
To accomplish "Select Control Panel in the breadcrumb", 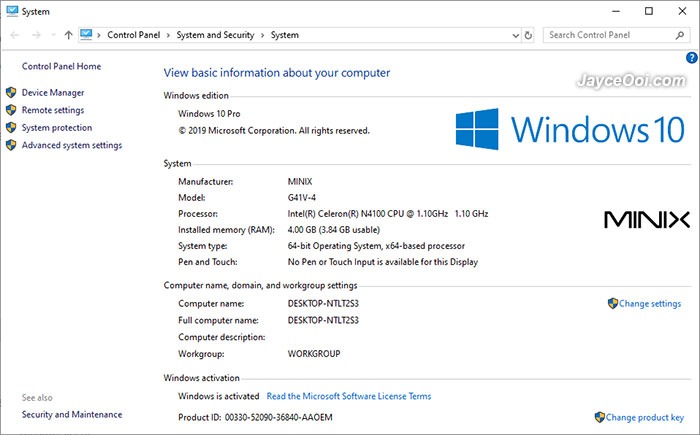I will [133, 35].
